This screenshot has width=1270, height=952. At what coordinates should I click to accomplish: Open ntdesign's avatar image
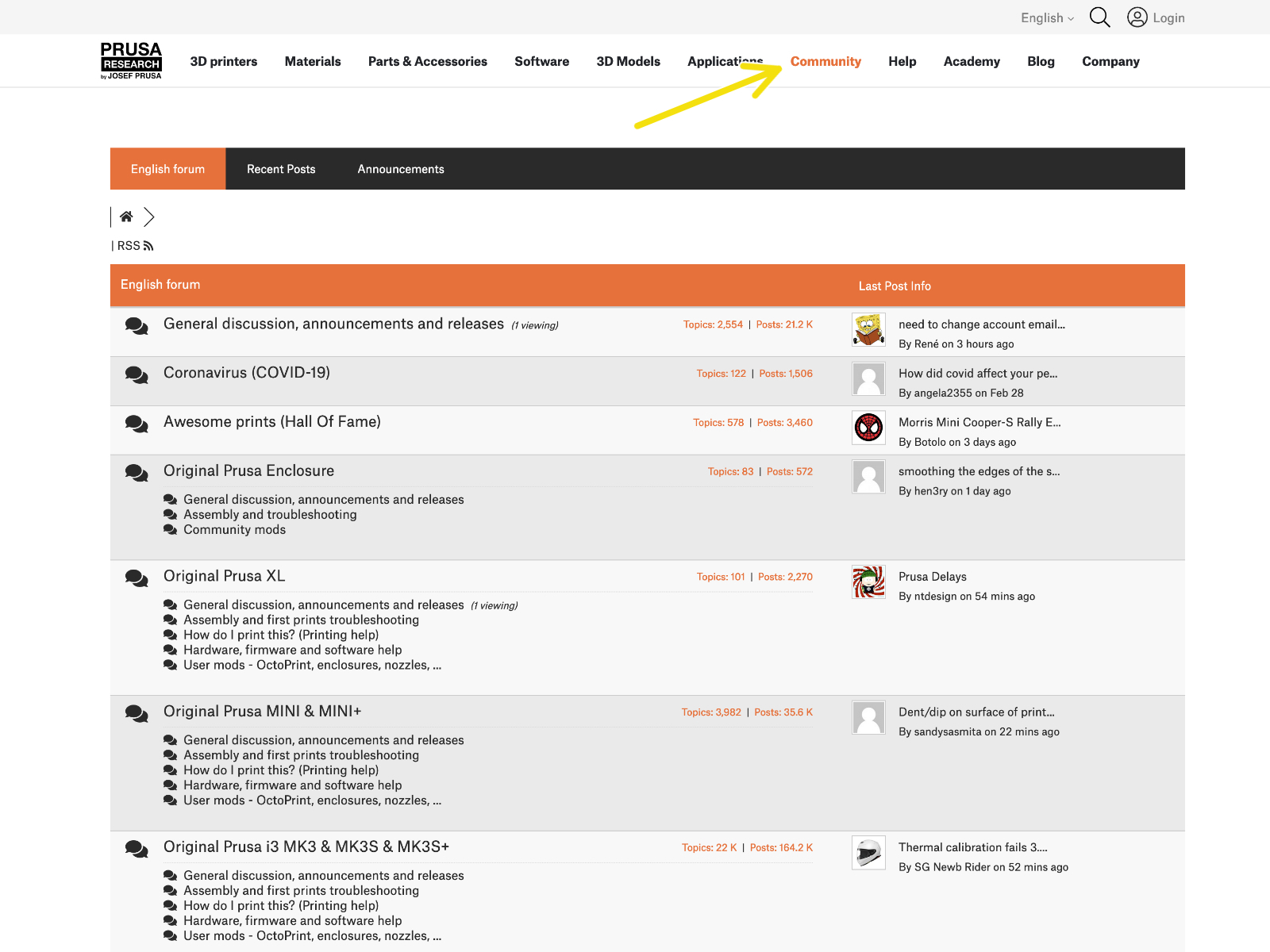[x=868, y=582]
